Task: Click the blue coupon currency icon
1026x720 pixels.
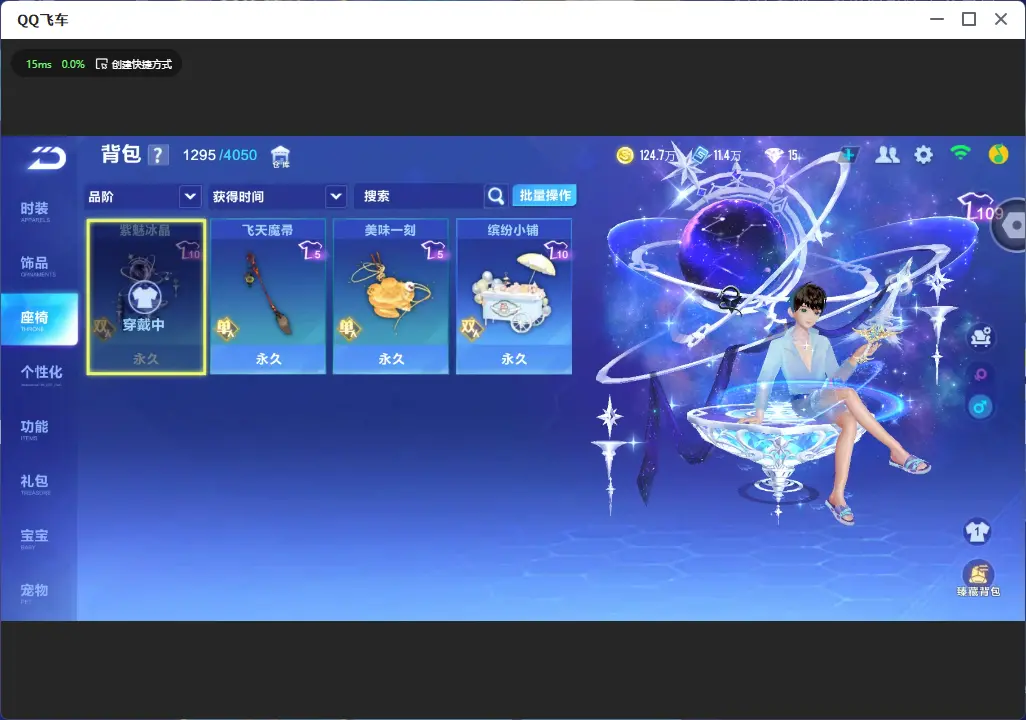Action: (701, 154)
